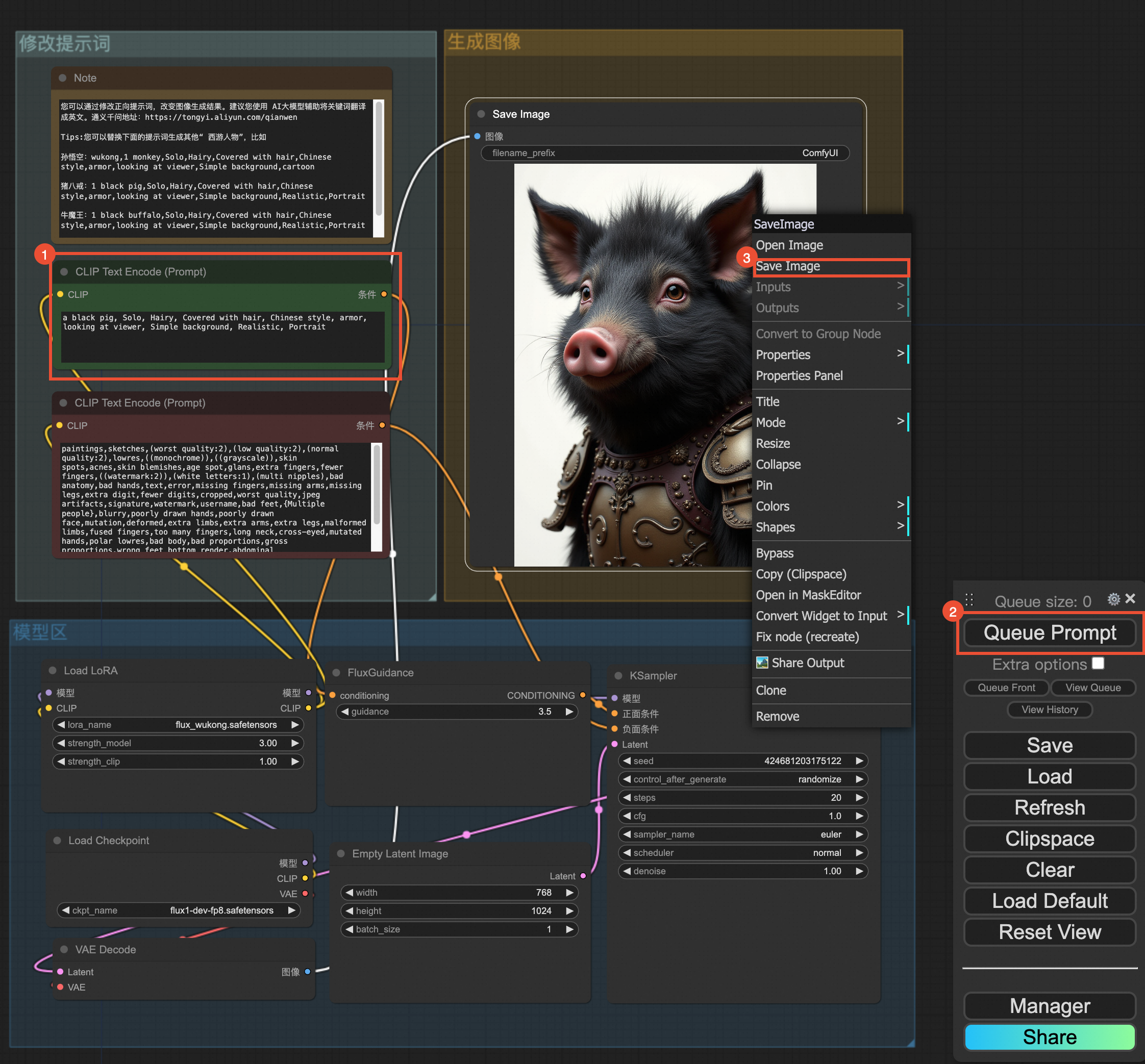Open the Manager button
The width and height of the screenshot is (1145, 1064).
[x=1050, y=1006]
